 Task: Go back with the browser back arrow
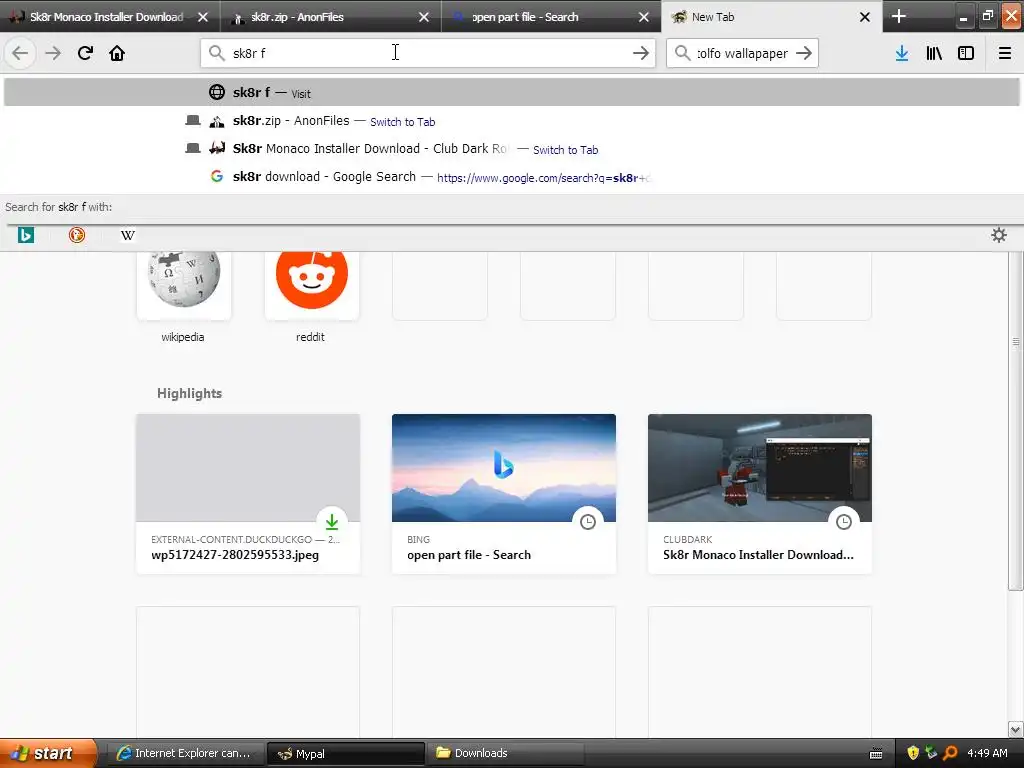(20, 53)
